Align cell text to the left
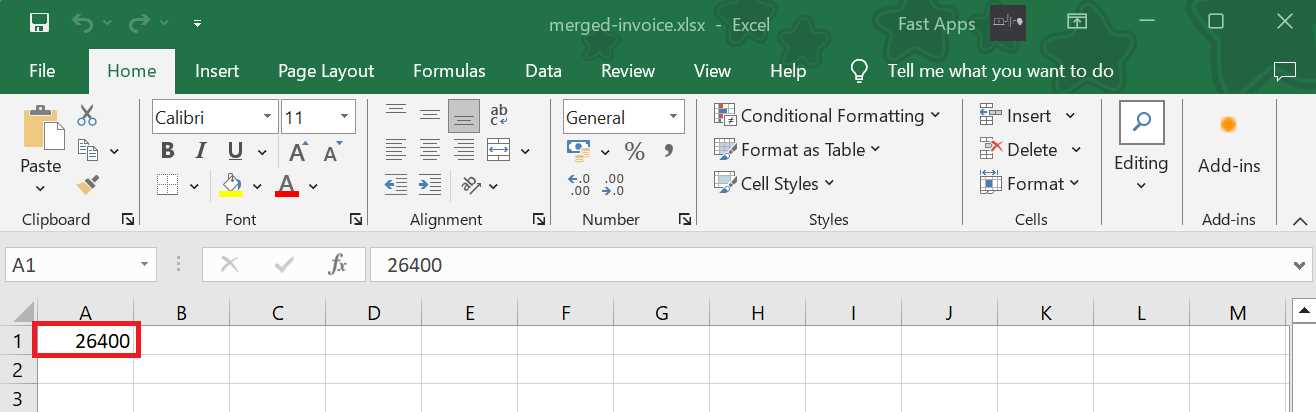 pos(396,150)
